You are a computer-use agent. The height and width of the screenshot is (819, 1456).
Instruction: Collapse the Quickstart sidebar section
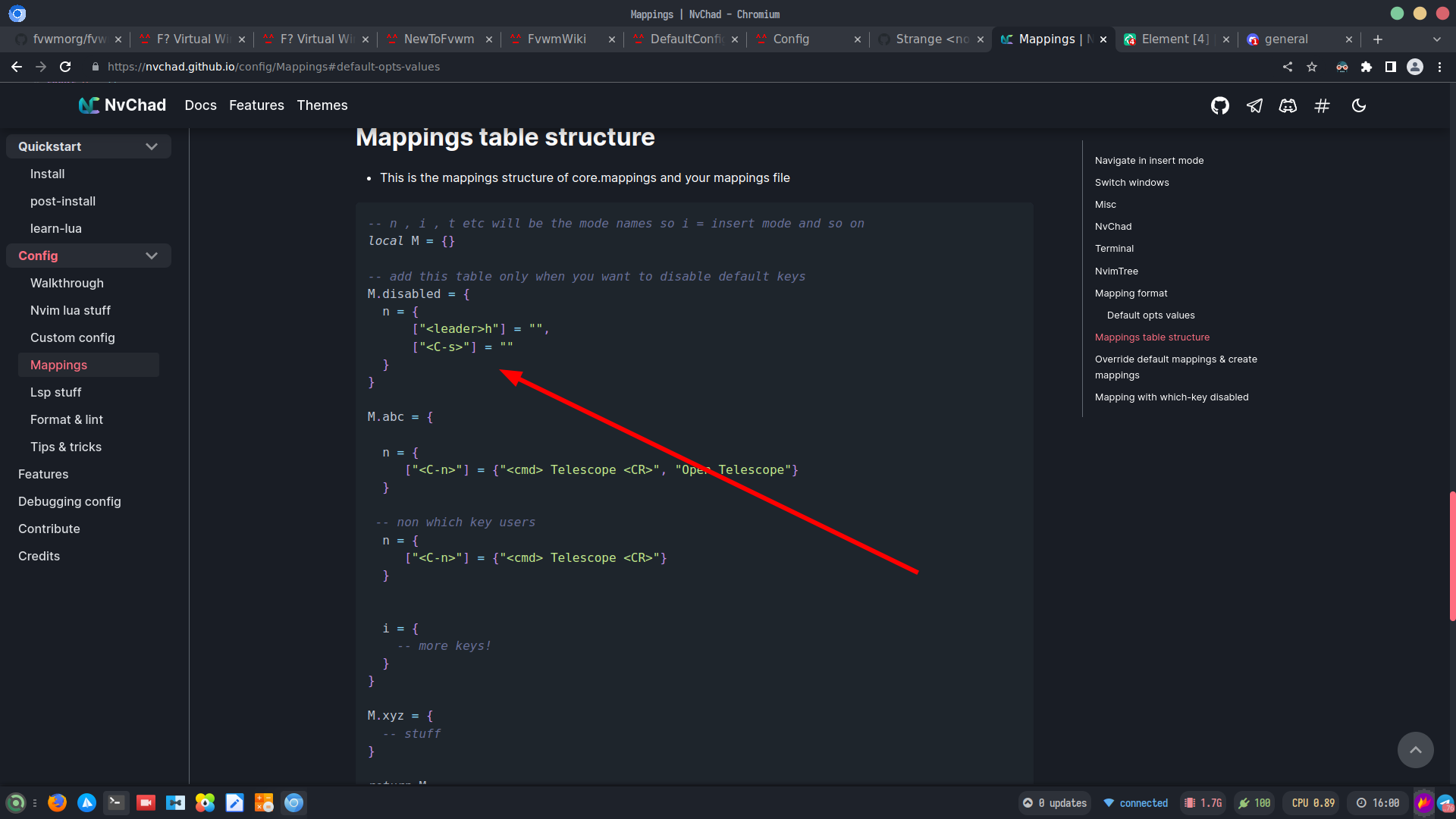[x=89, y=146]
